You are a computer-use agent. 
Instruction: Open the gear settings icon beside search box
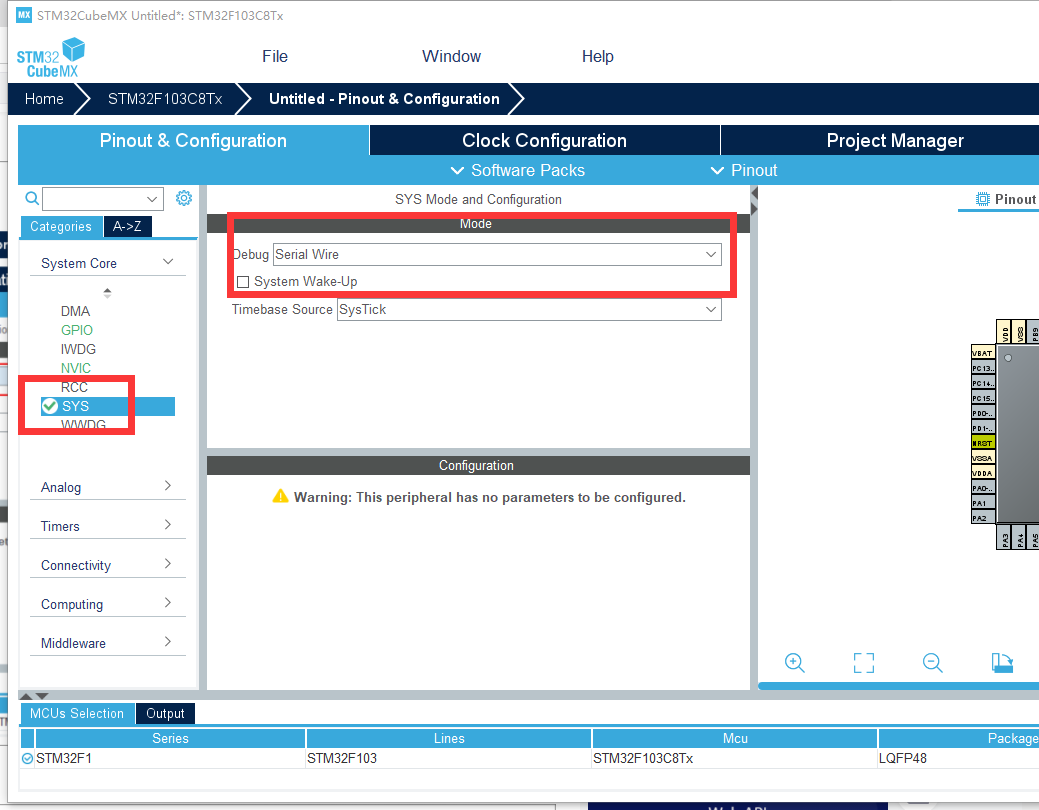tap(184, 198)
